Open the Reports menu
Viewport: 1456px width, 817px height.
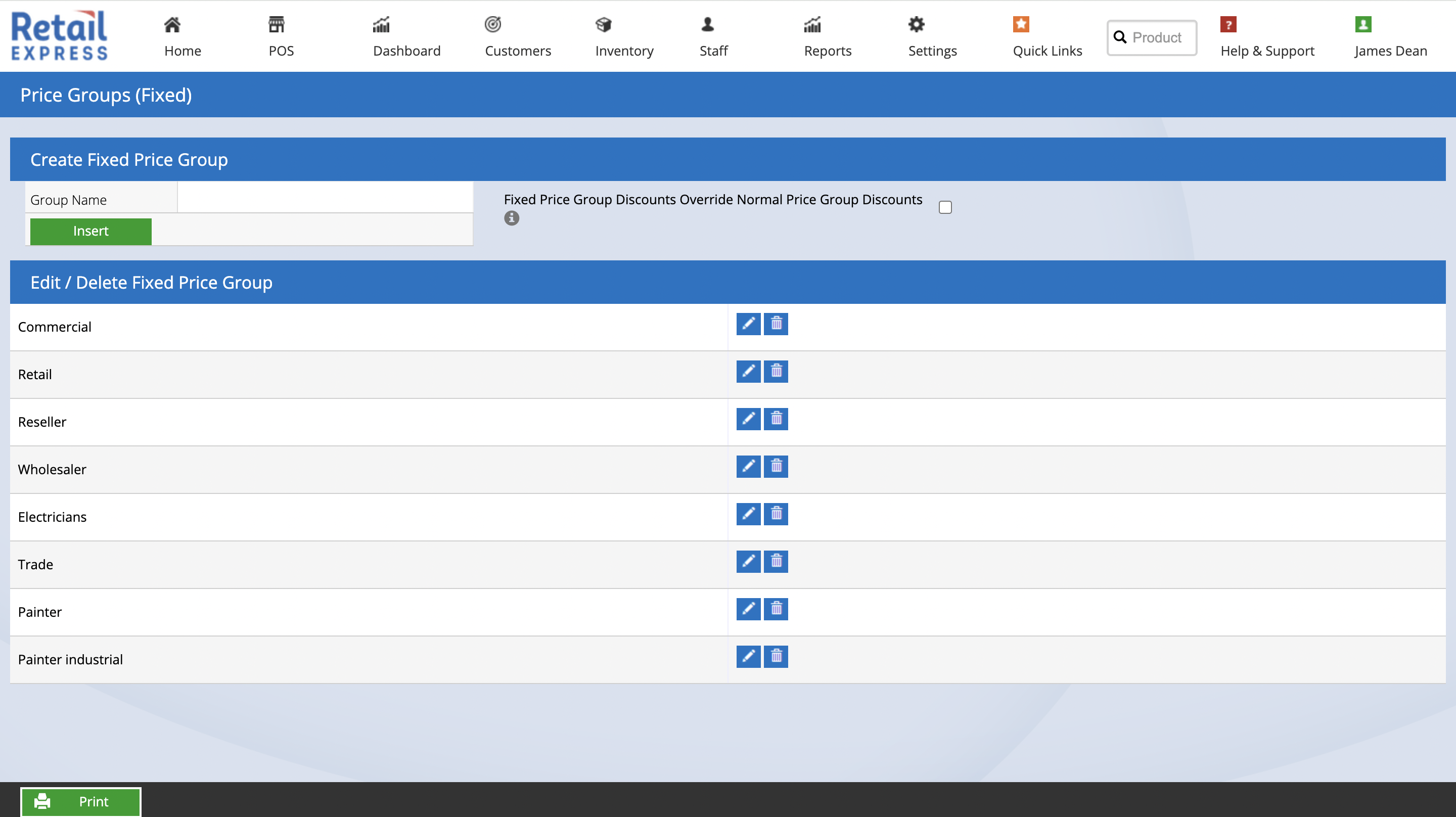click(x=828, y=37)
